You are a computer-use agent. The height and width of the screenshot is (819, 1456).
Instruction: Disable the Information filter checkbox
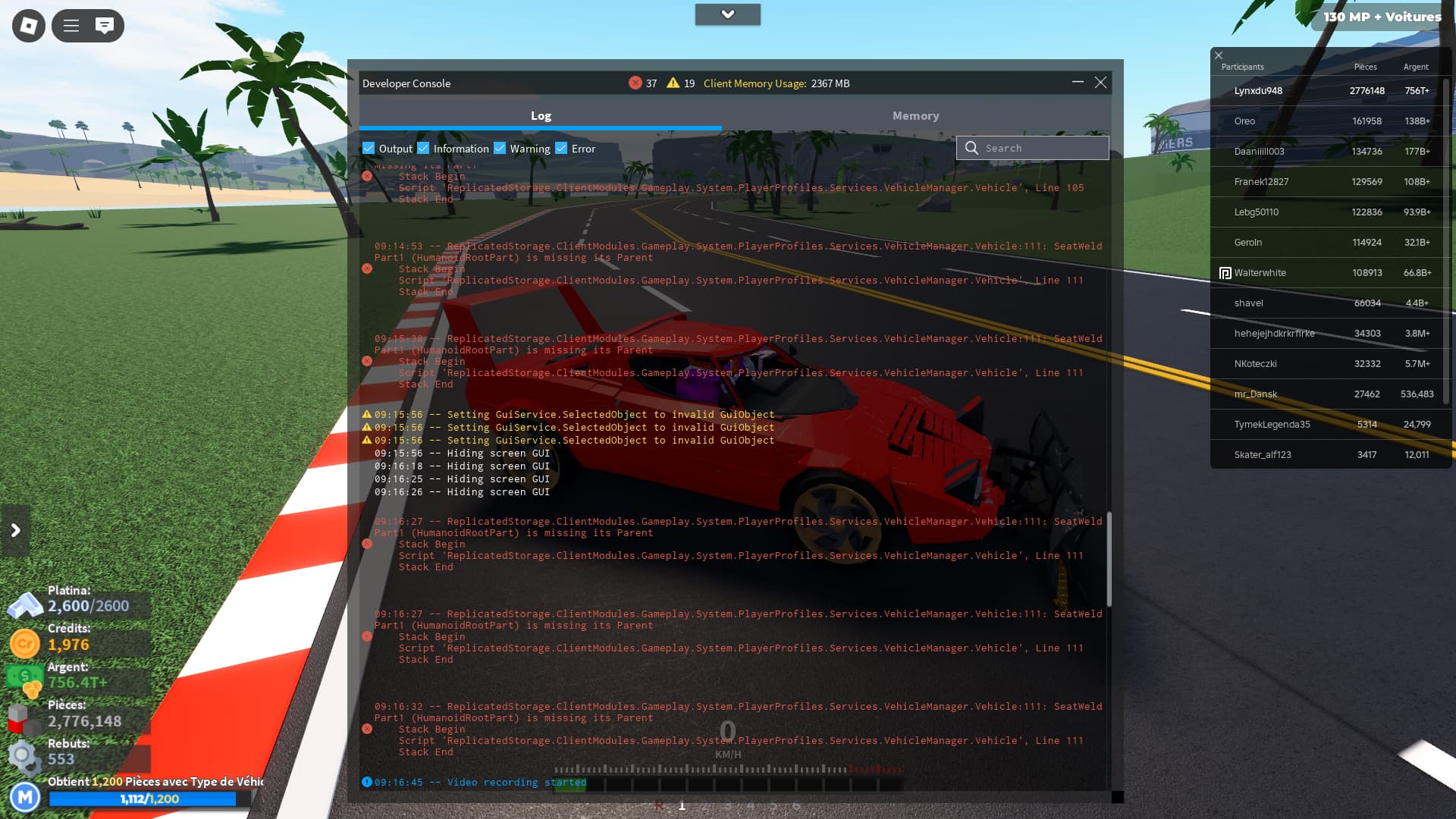tap(423, 149)
